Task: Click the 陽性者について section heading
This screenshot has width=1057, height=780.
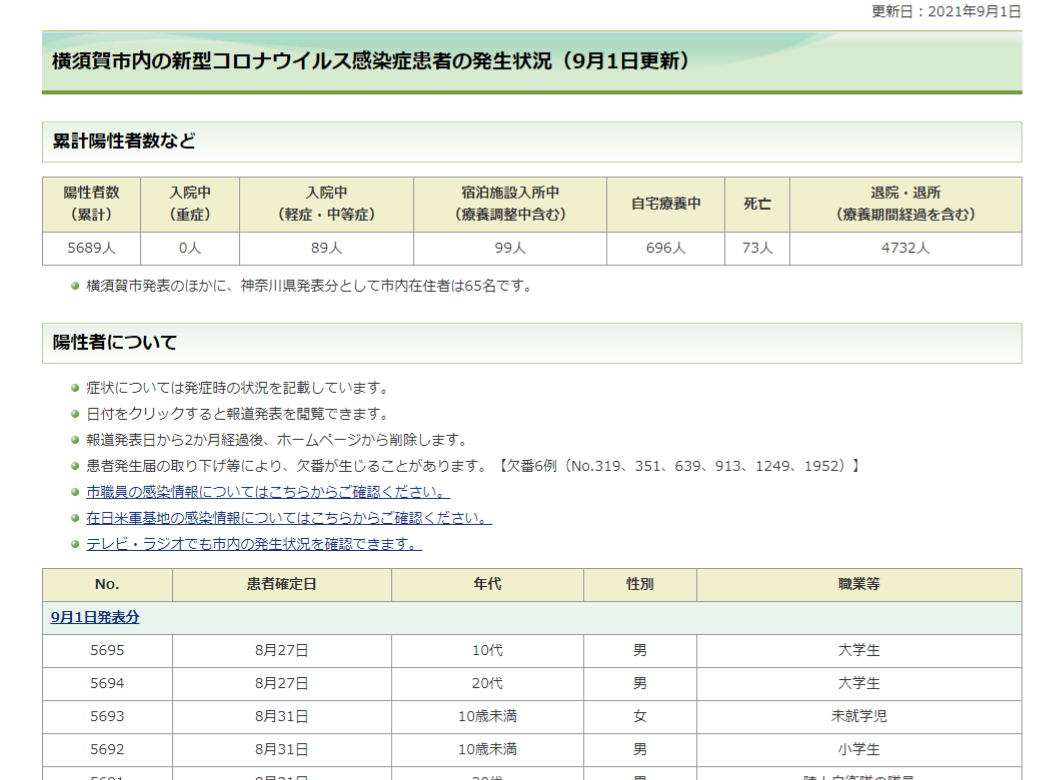Action: 114,343
